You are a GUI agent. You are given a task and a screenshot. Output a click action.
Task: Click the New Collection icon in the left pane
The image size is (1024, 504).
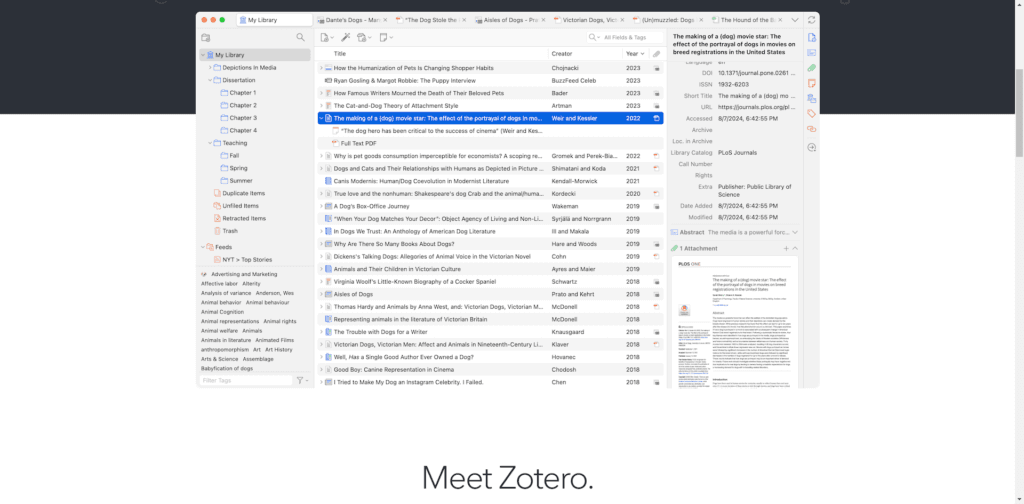[x=206, y=38]
